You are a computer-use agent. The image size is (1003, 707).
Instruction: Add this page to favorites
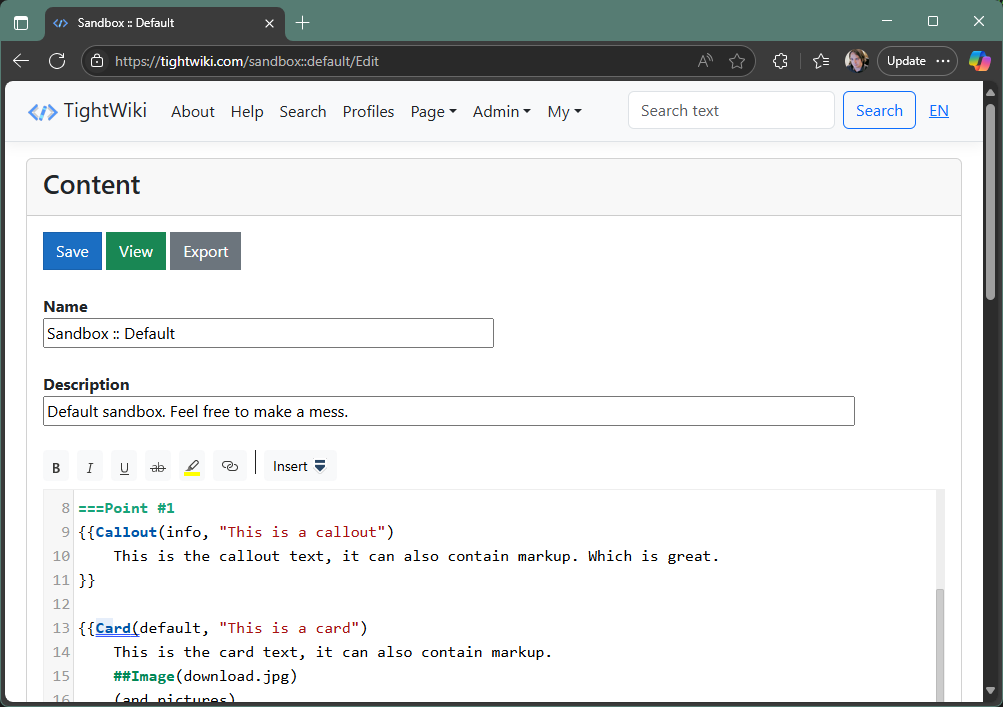coord(737,61)
